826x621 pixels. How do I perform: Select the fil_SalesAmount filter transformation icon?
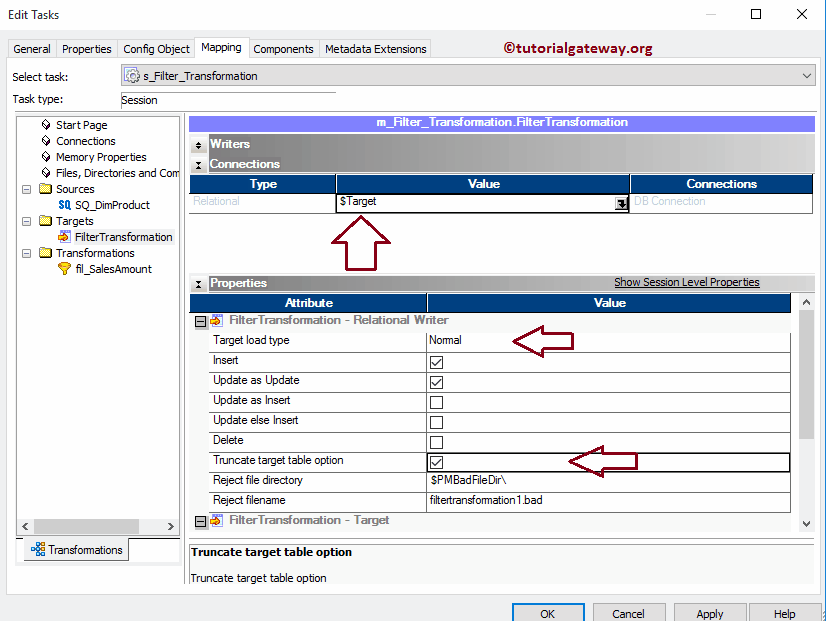tap(64, 268)
